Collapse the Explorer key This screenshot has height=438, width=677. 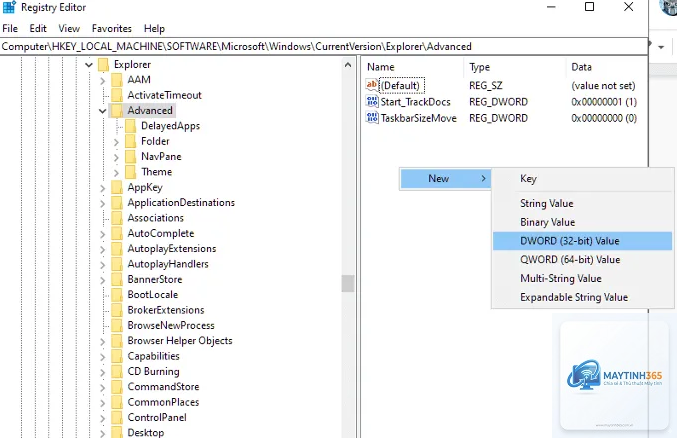[x=89, y=65]
